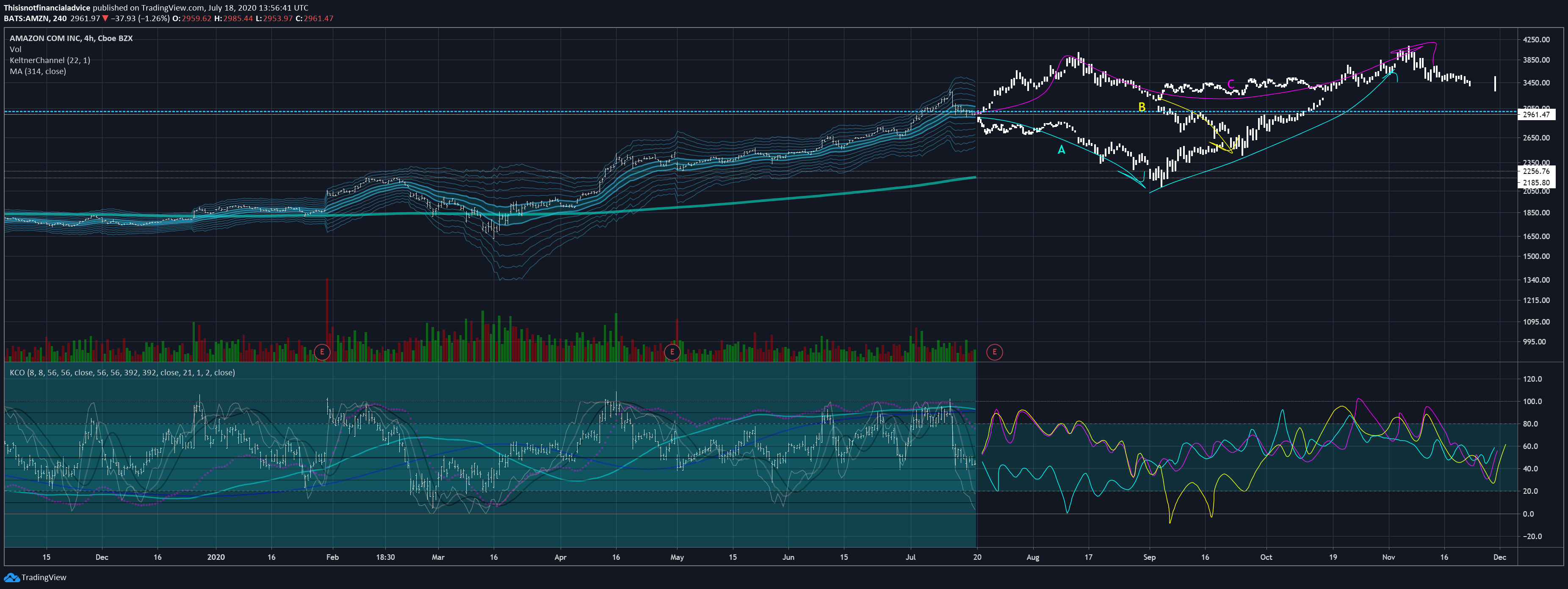The image size is (1568, 589).
Task: Click 1500.00 on the price axis
Action: (x=1536, y=256)
